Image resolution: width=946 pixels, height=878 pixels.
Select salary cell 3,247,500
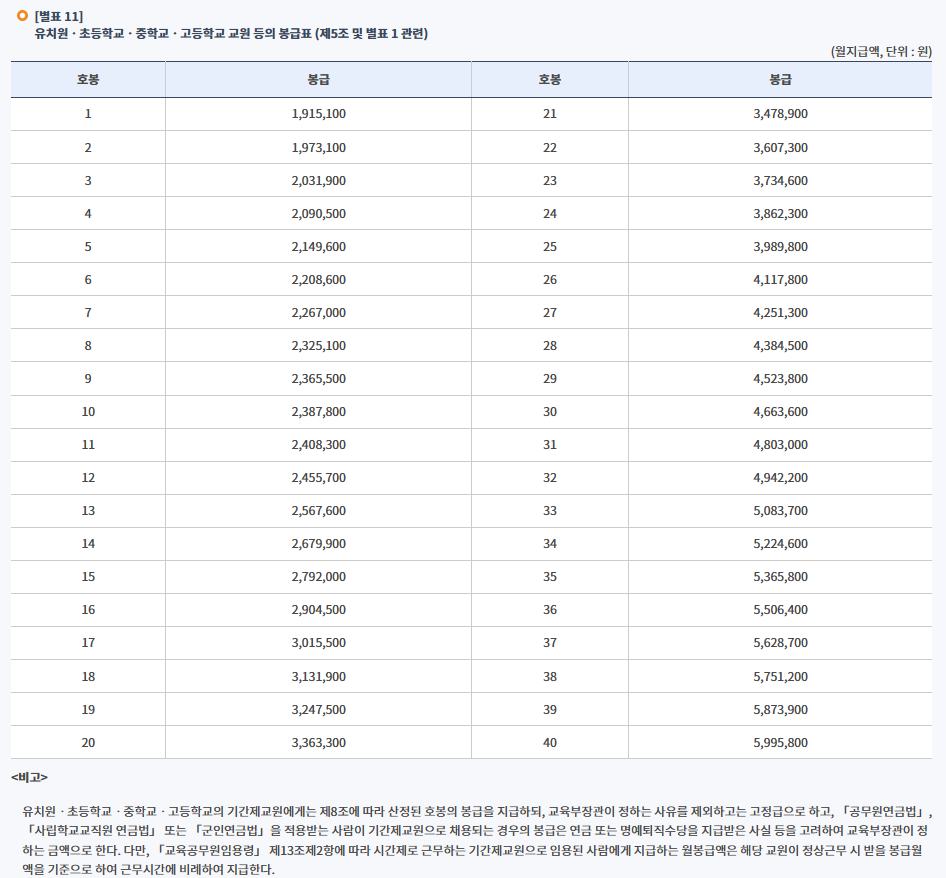point(319,710)
